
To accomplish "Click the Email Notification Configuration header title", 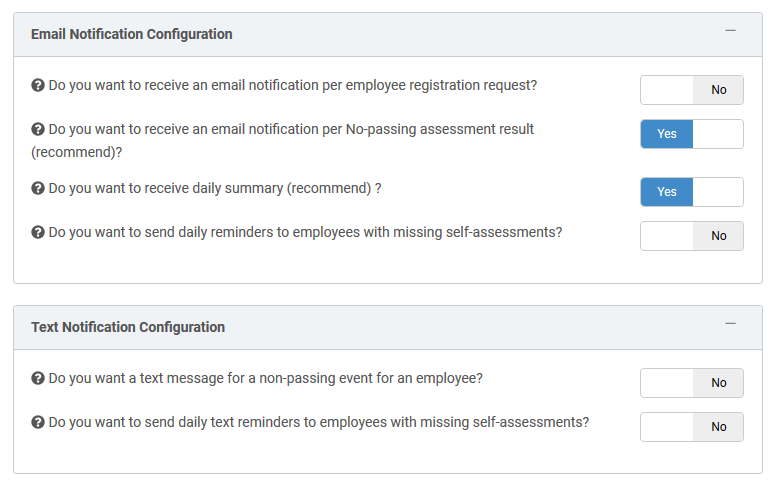I will pyautogui.click(x=132, y=34).
